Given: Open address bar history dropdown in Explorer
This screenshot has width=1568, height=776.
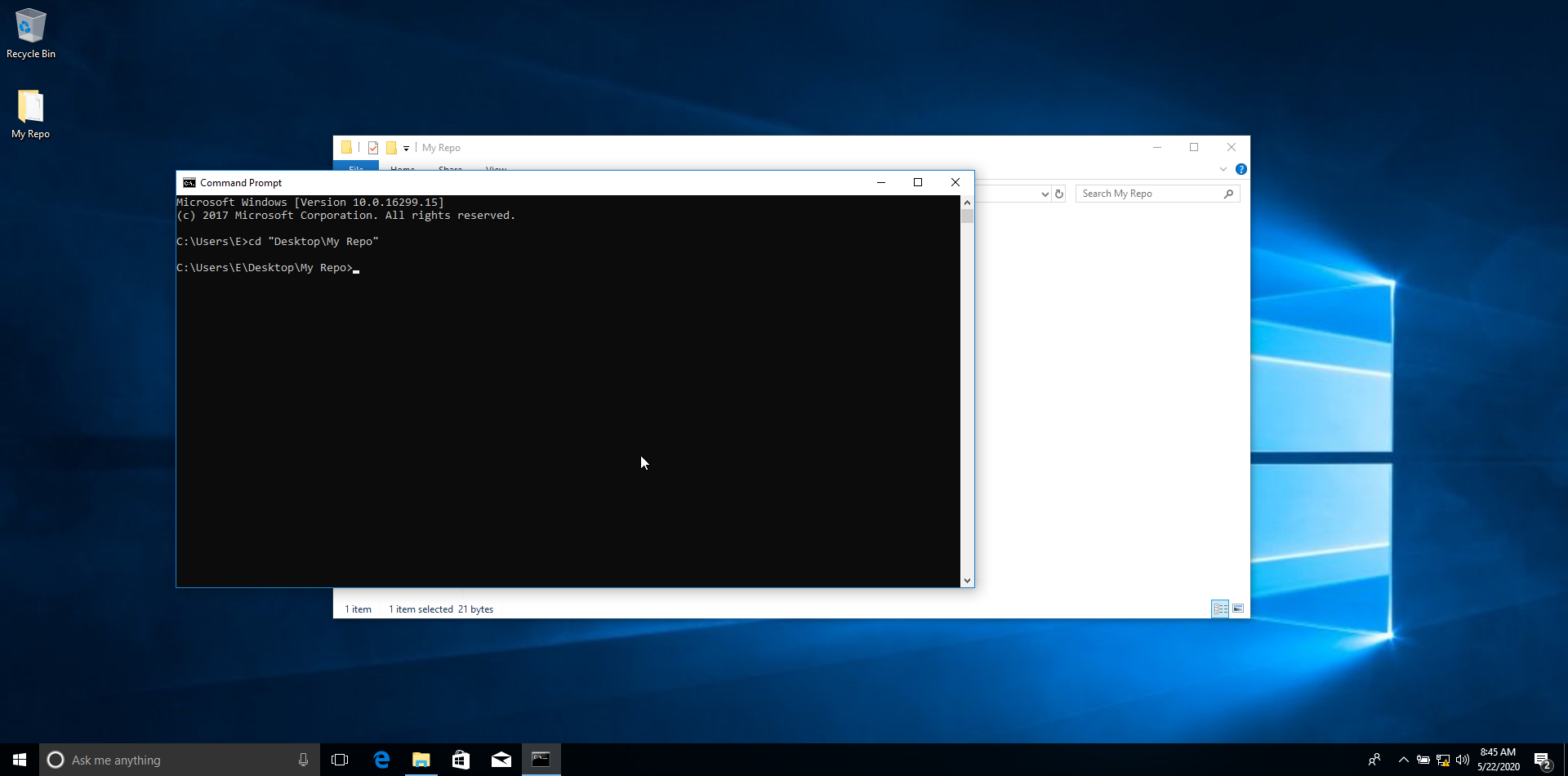Looking at the screenshot, I should (1045, 194).
